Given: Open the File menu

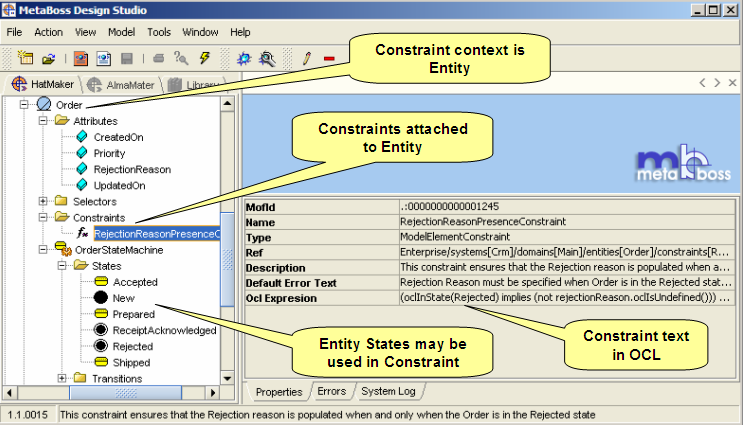Looking at the screenshot, I should [14, 32].
